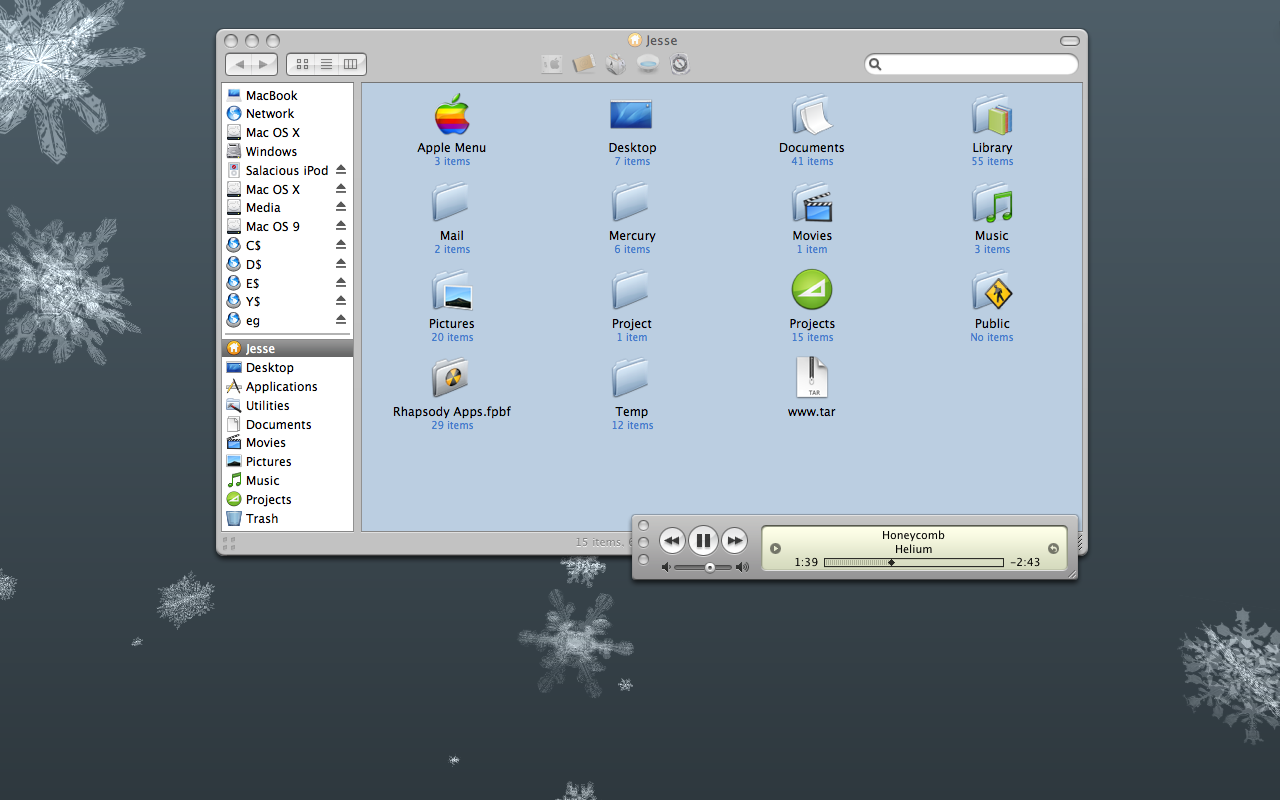The width and height of the screenshot is (1280, 800).
Task: Select Network in the sidebar
Action: coord(287,114)
